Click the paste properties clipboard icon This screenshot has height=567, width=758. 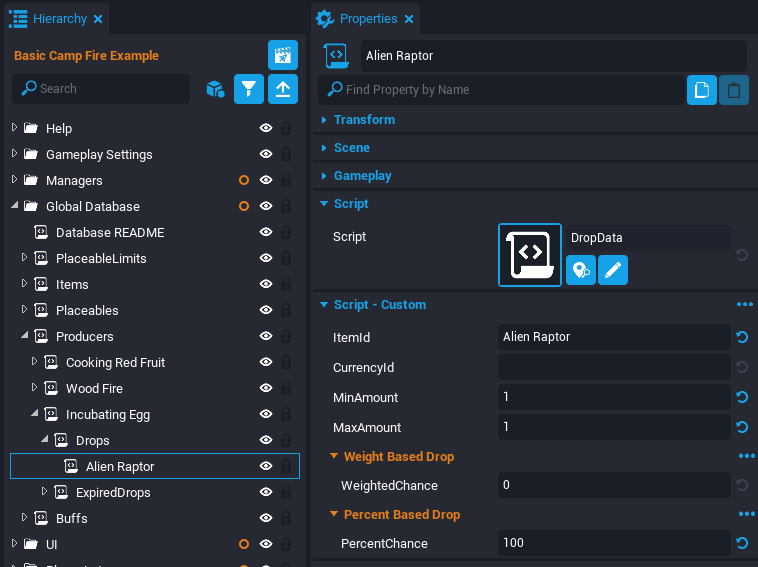(x=734, y=90)
